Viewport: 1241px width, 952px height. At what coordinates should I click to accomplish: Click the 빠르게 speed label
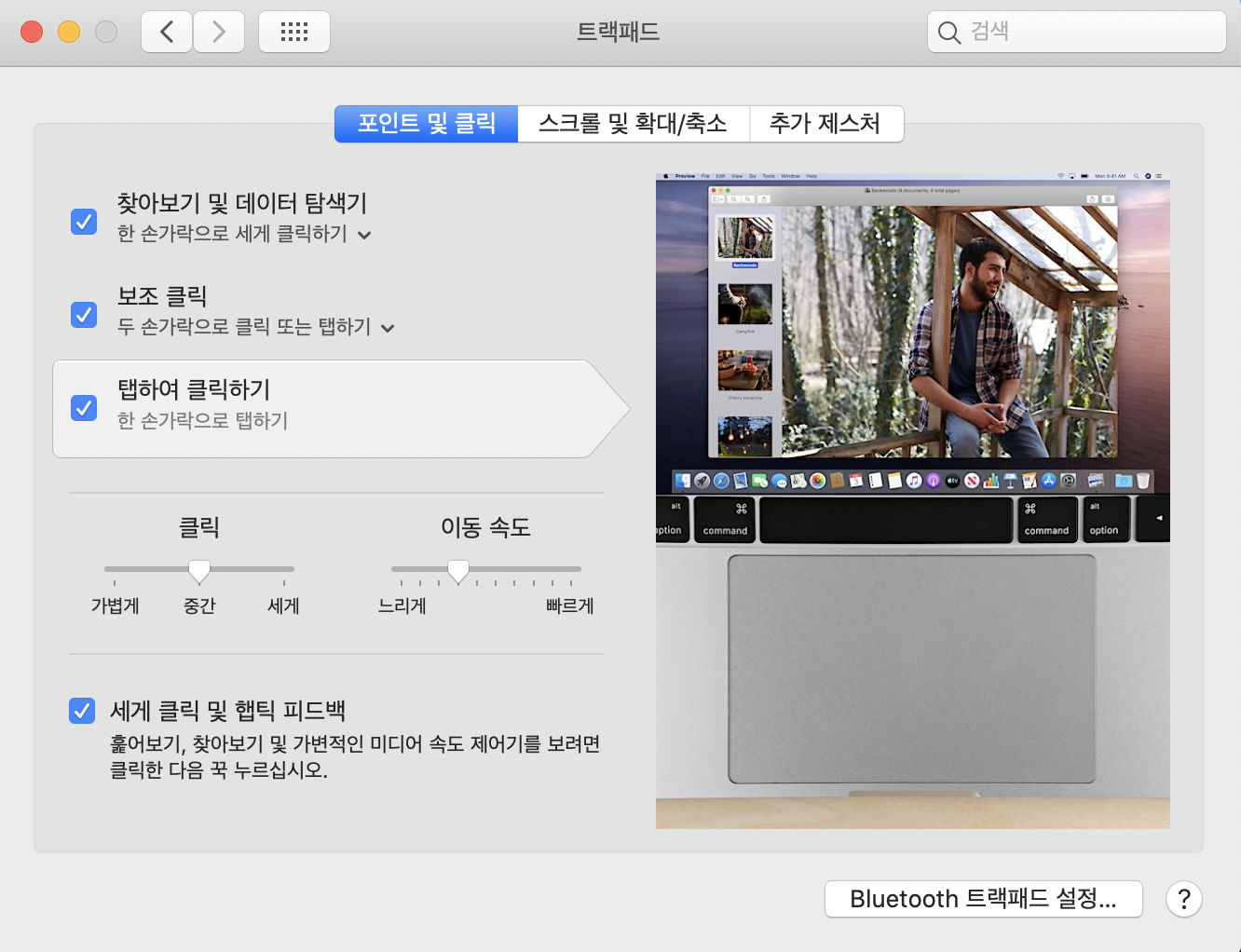[570, 606]
